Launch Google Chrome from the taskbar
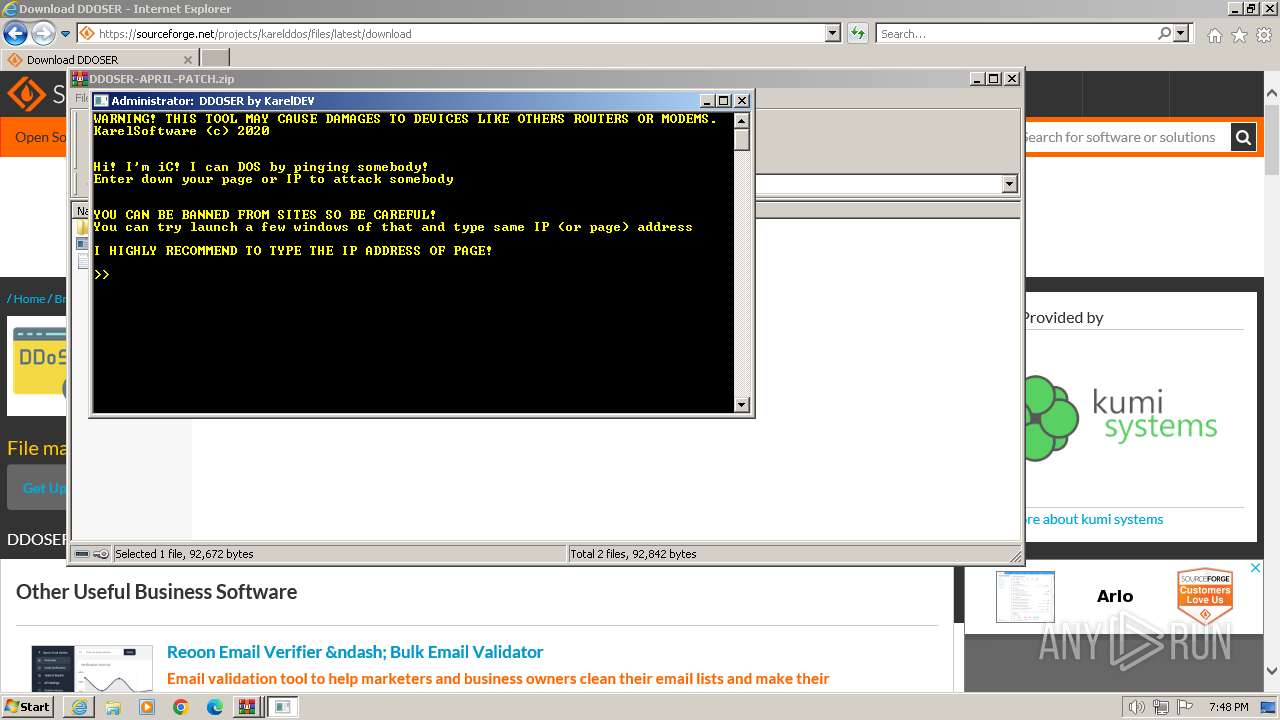The image size is (1280, 720). coord(181,707)
